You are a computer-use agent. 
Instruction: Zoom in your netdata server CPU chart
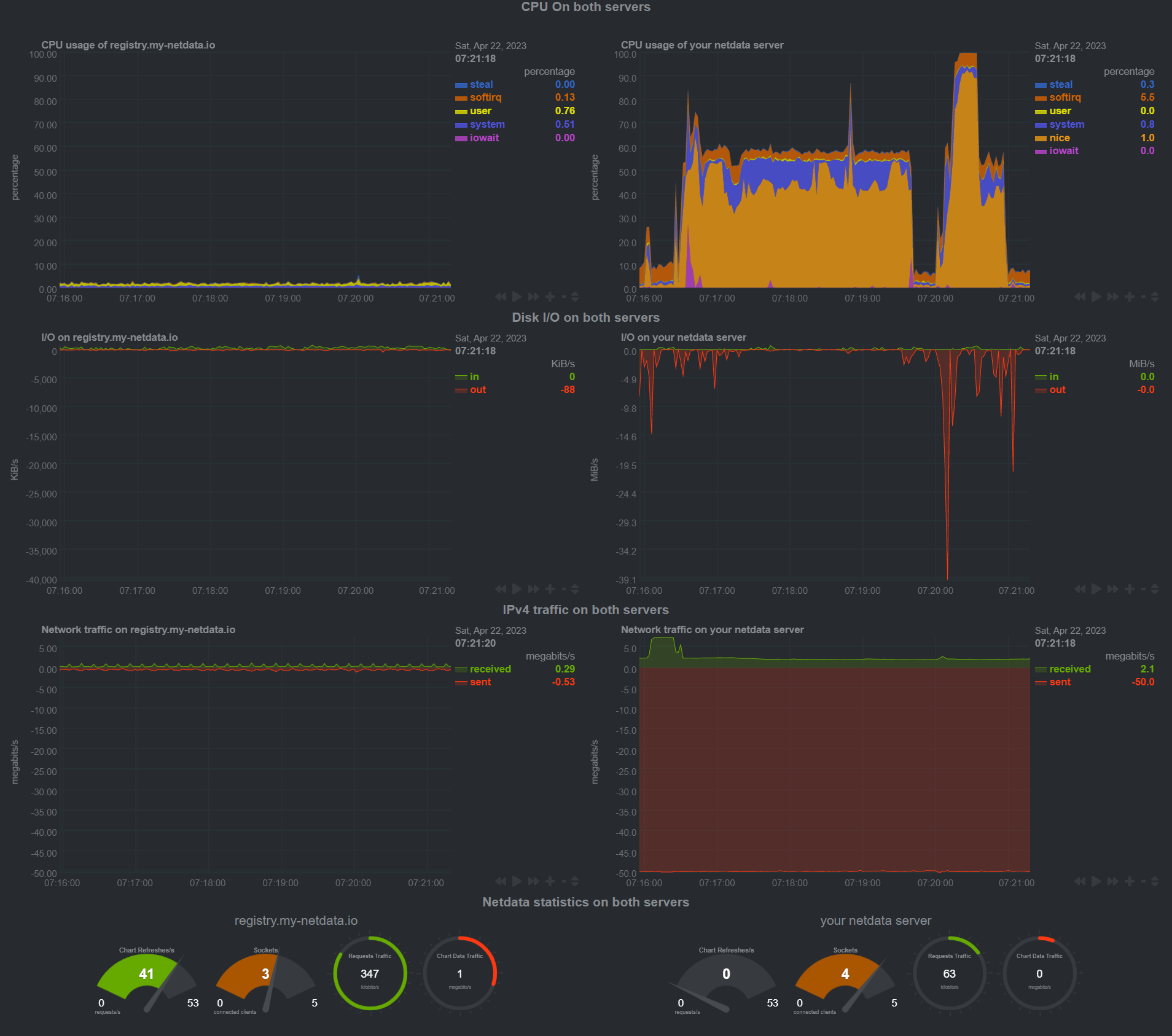1130,297
